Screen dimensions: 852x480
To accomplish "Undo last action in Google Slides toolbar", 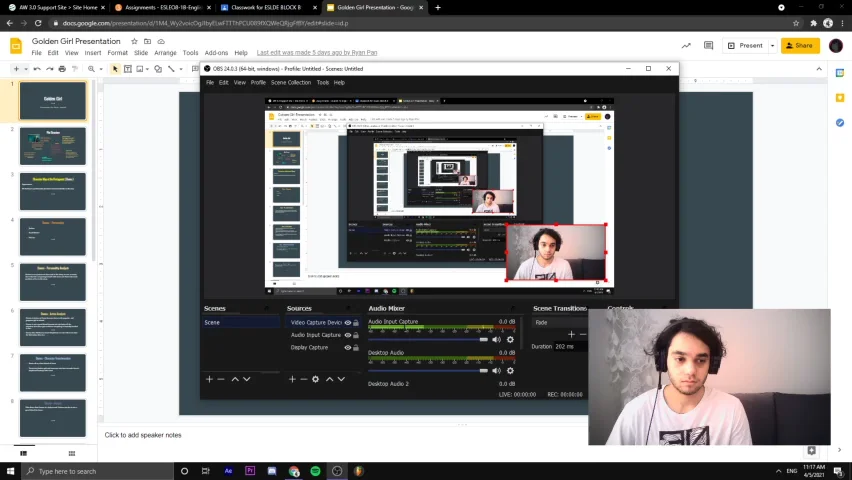I will [37, 69].
